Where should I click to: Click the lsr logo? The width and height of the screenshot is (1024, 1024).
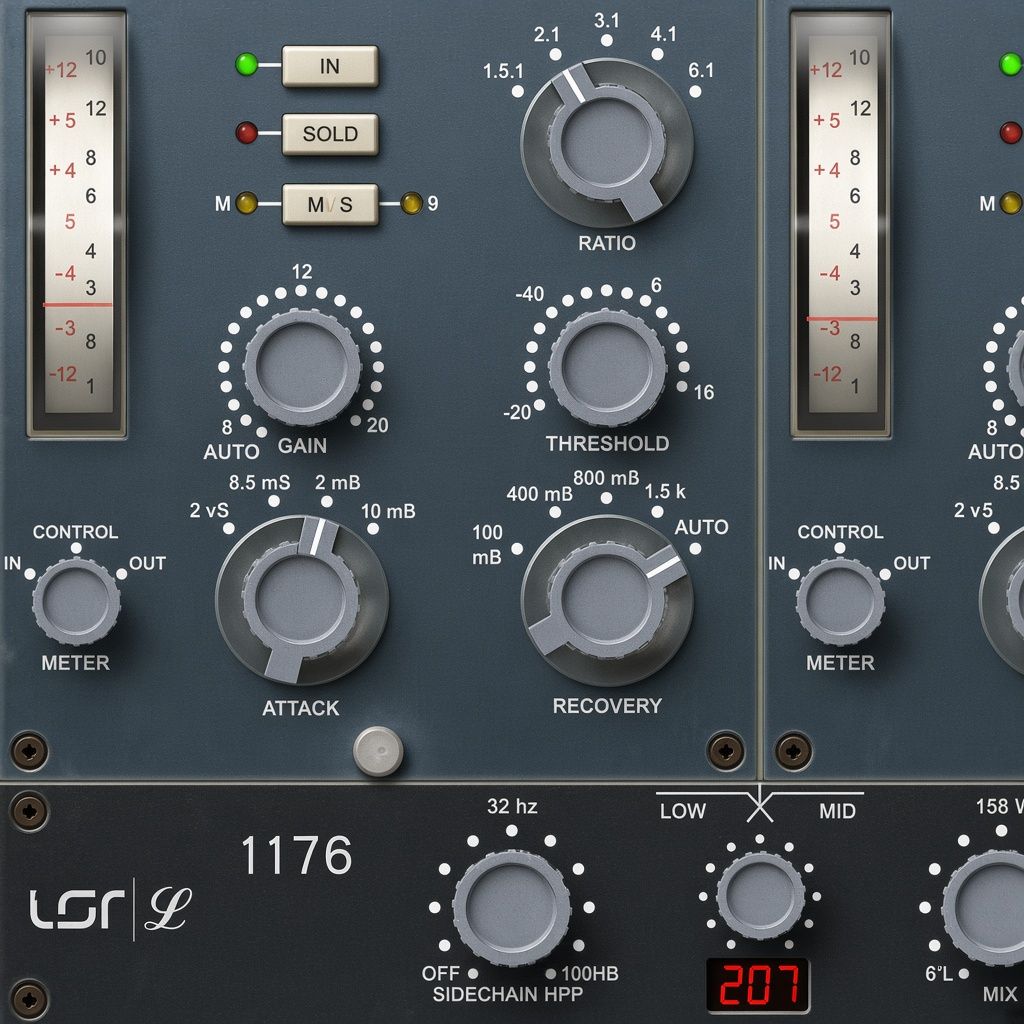click(77, 909)
